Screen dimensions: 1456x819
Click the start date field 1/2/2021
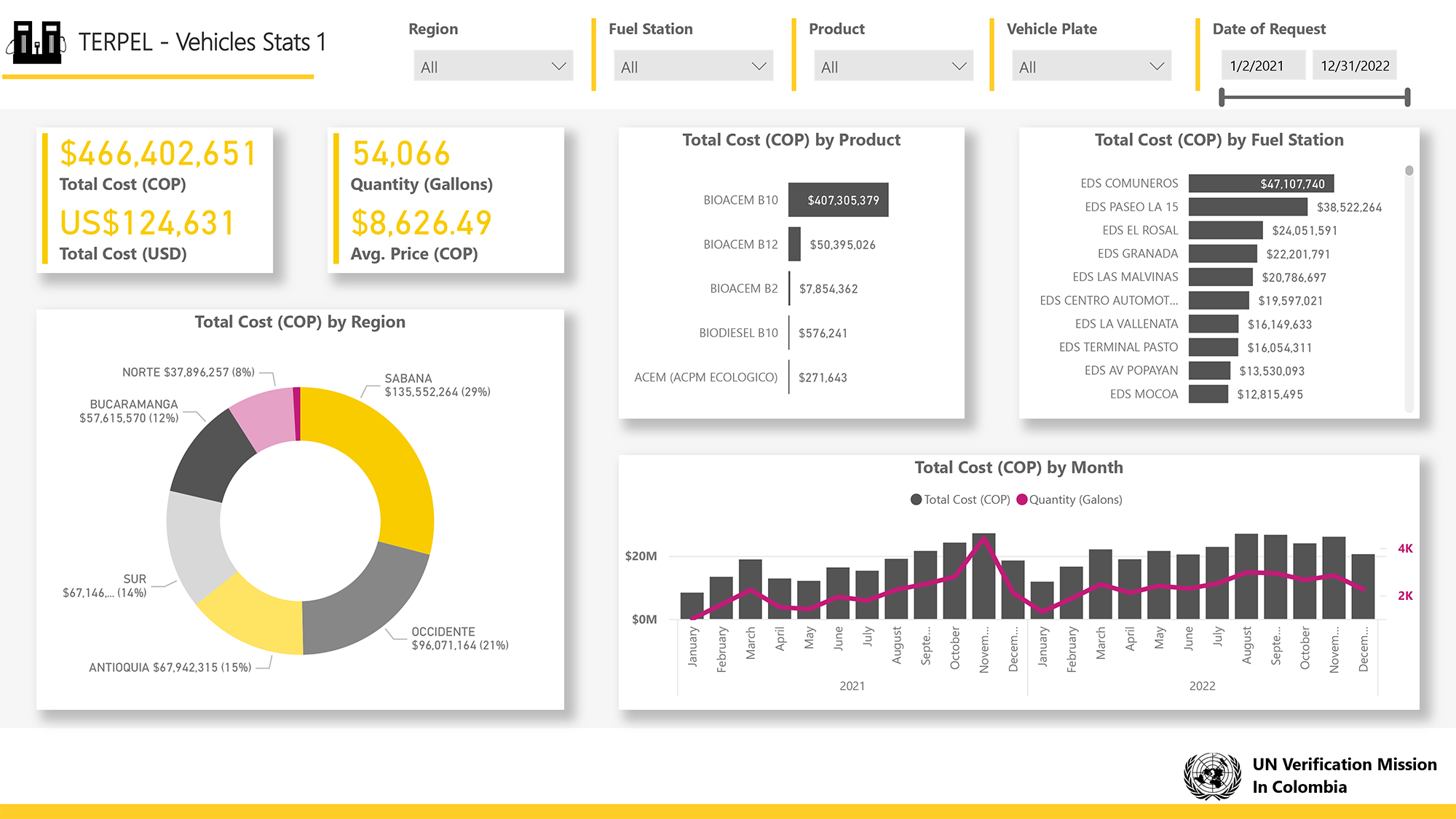(x=1263, y=66)
